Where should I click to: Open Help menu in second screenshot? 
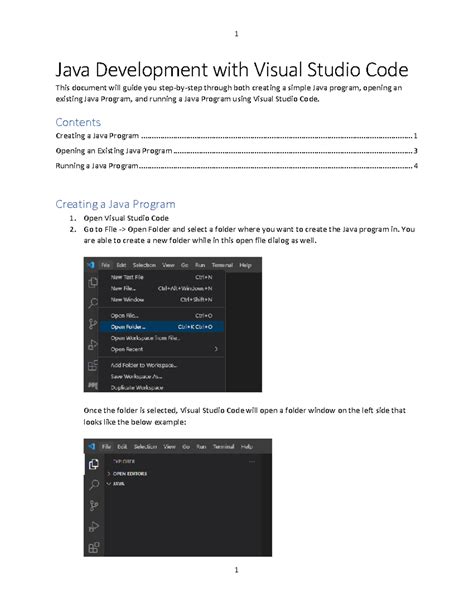[x=246, y=446]
